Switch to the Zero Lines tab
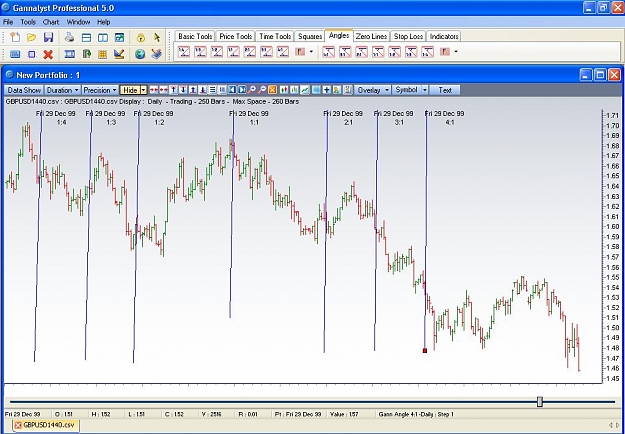This screenshot has width=625, height=434. click(x=371, y=36)
